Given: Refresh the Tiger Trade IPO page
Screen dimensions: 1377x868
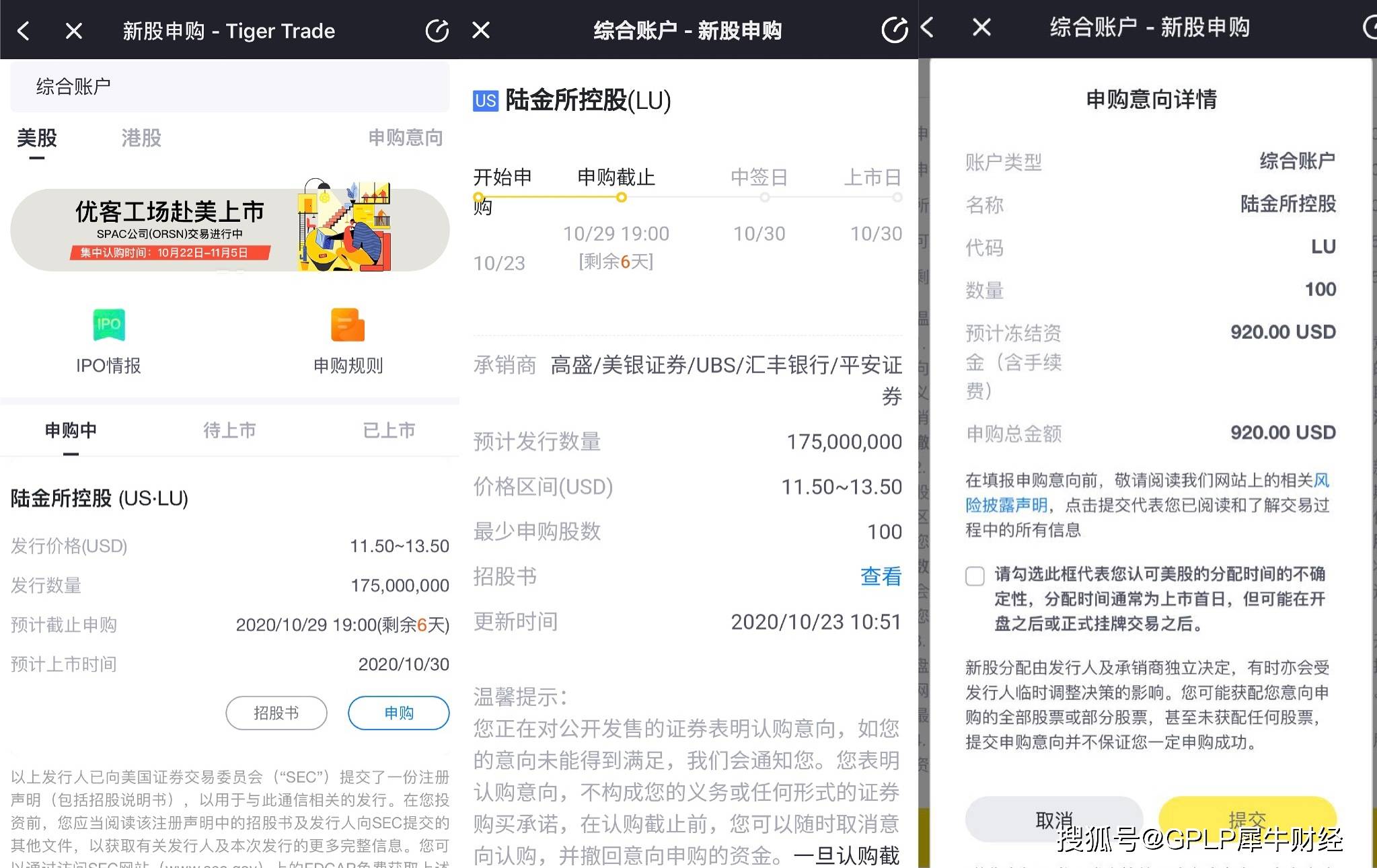Looking at the screenshot, I should pos(437,30).
